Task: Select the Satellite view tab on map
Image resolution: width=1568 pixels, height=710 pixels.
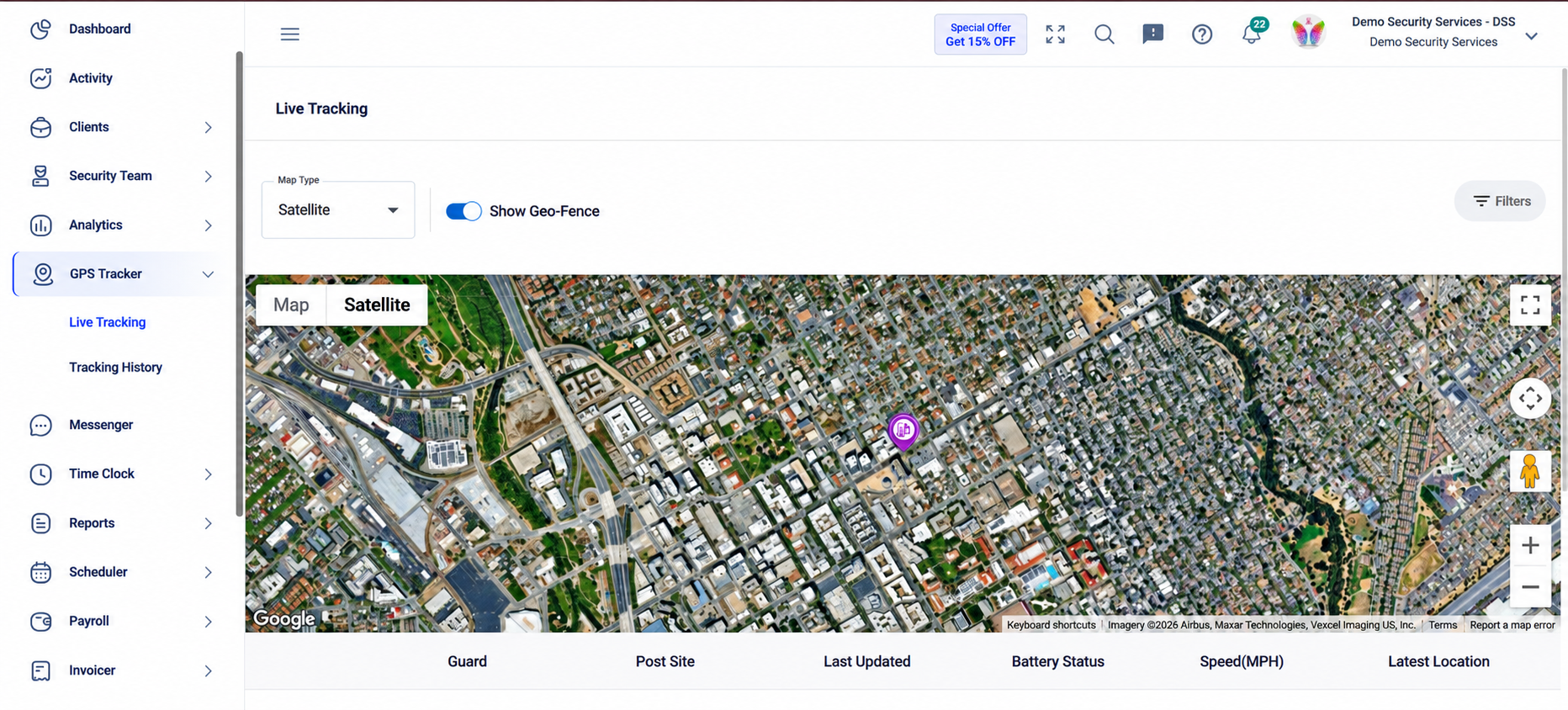Action: [377, 305]
